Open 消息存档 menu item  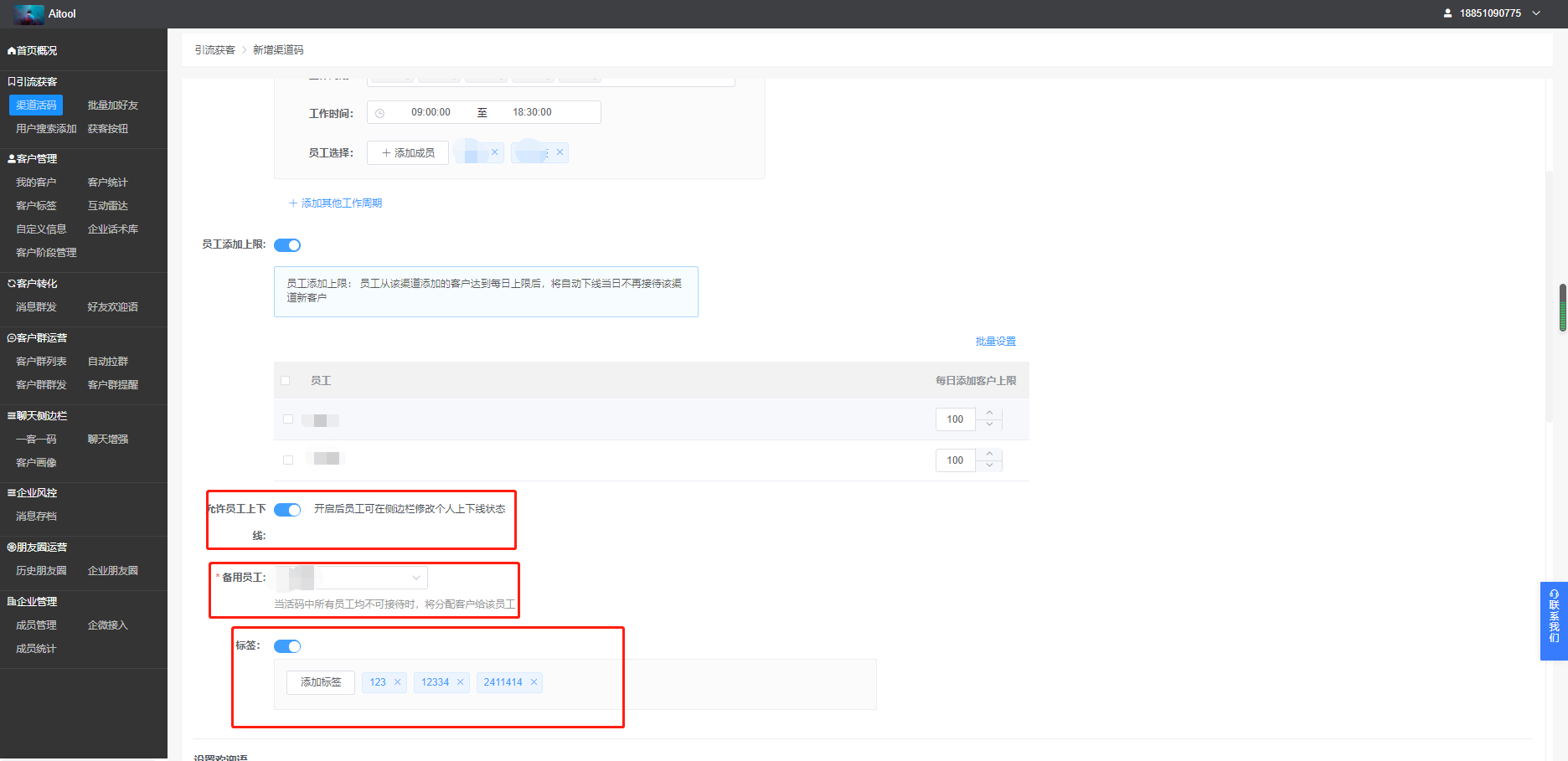pos(36,517)
